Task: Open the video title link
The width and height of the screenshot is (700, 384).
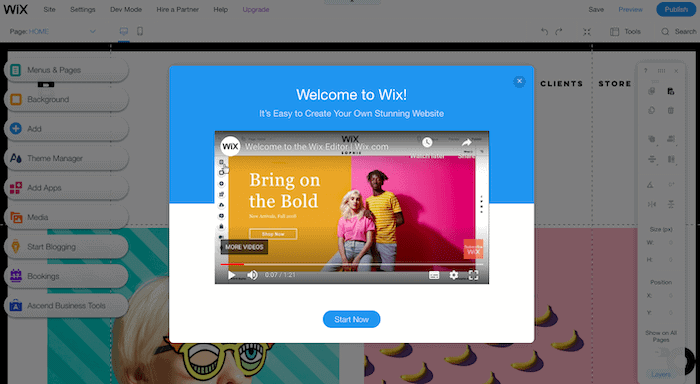Action: [x=317, y=146]
